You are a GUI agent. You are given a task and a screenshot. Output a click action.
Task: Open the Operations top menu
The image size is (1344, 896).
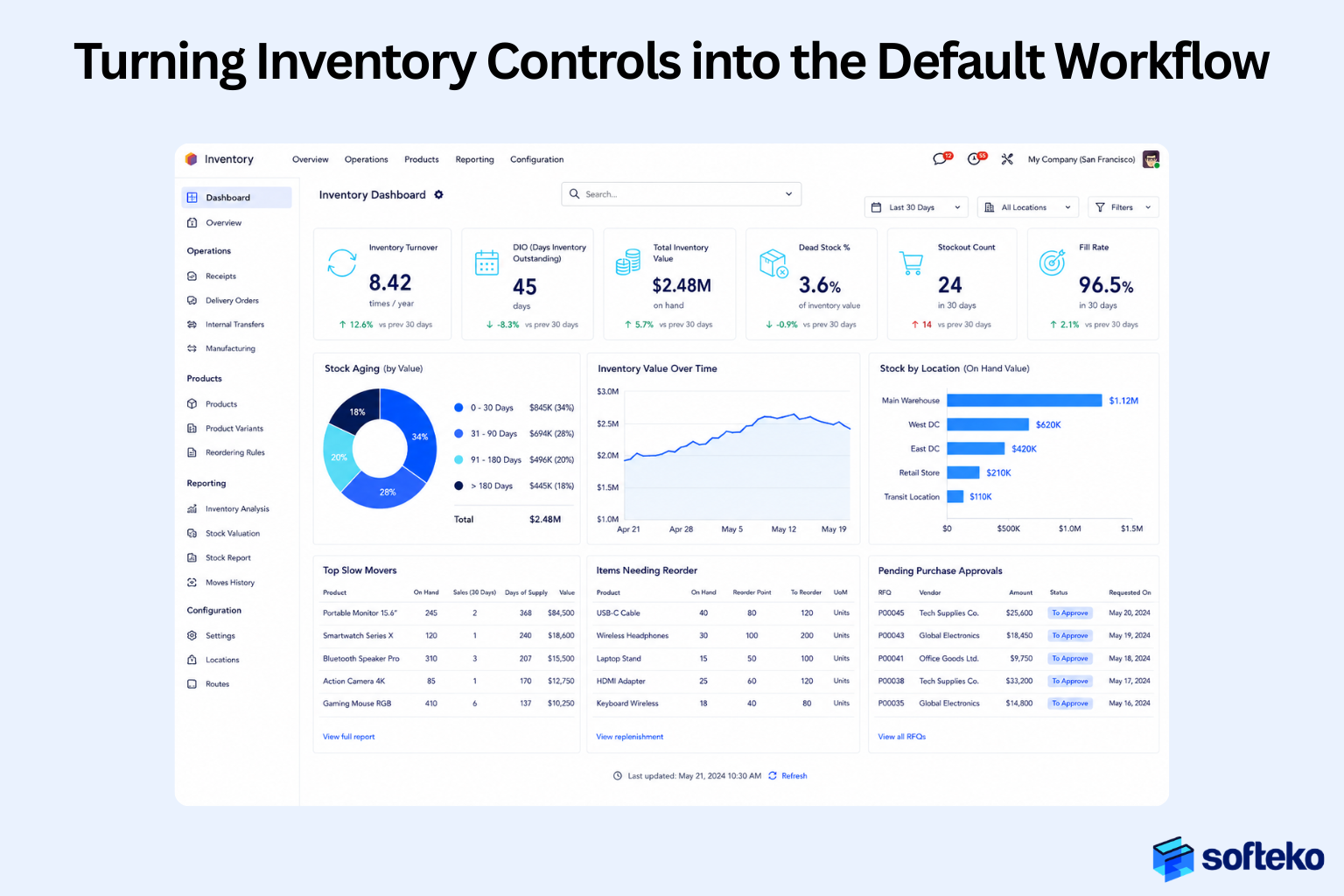[367, 160]
